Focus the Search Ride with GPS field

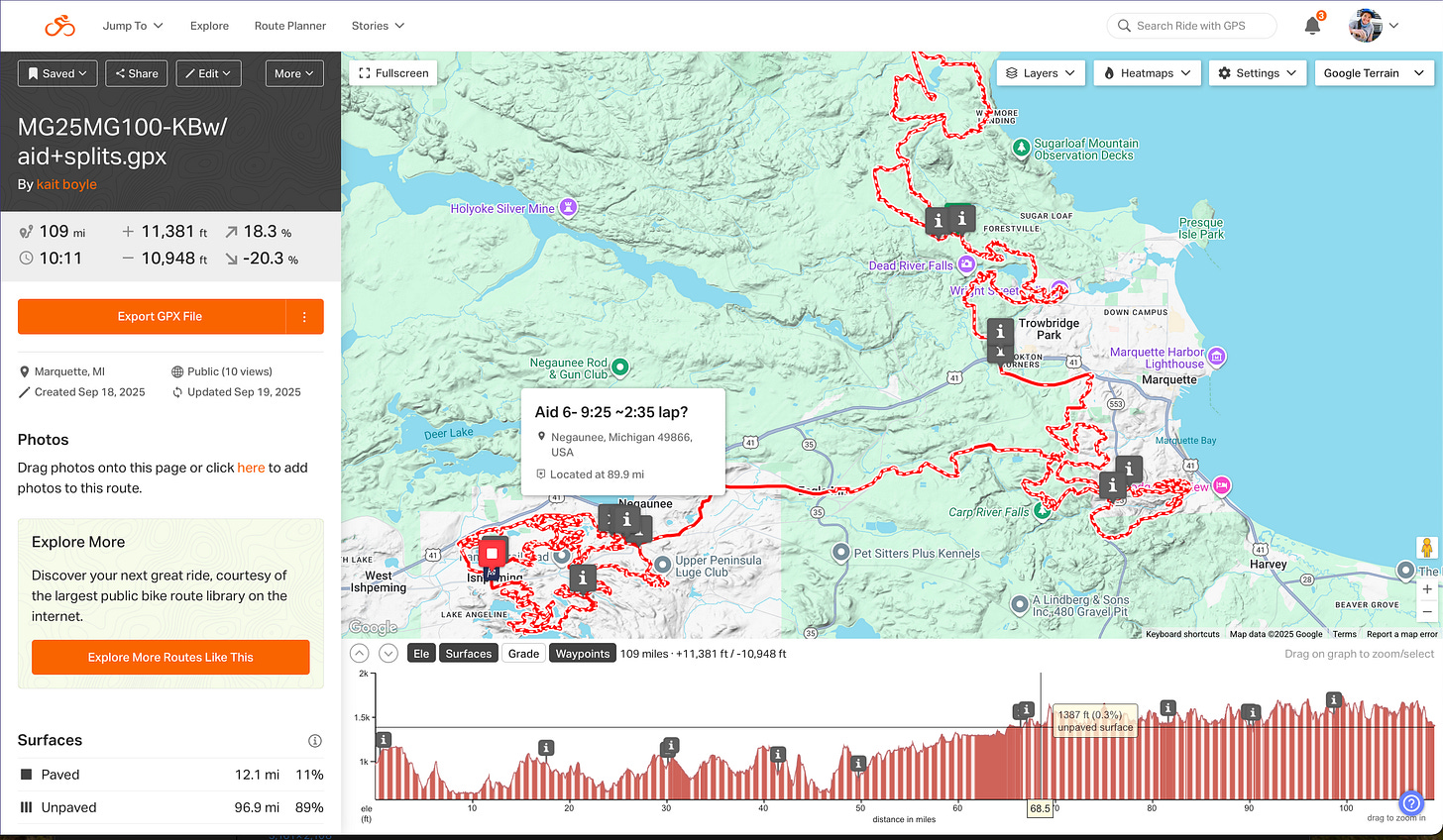pyautogui.click(x=1191, y=26)
